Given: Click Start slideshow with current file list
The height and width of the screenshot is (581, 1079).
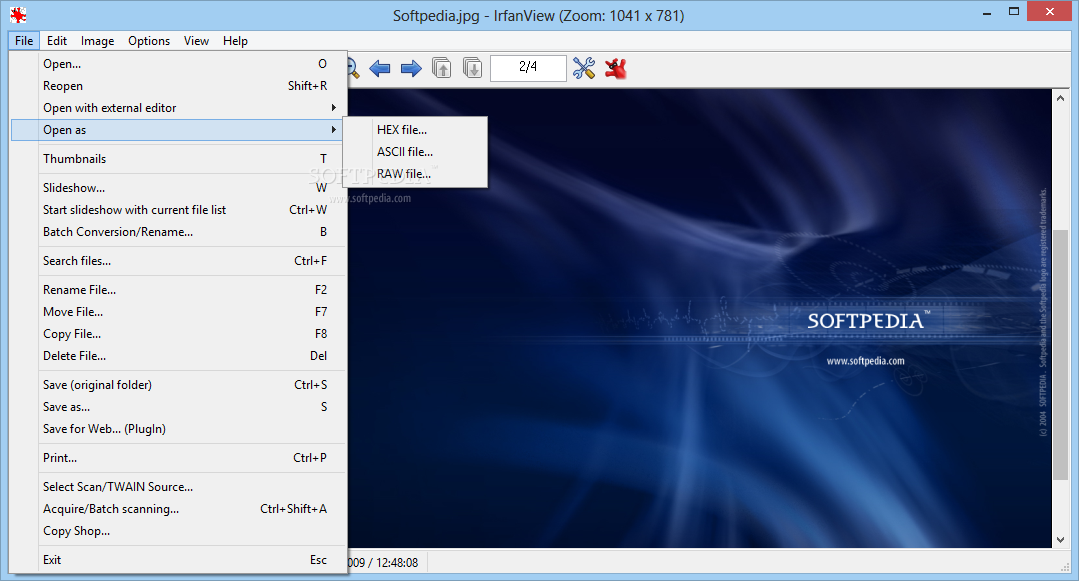Looking at the screenshot, I should [x=178, y=210].
